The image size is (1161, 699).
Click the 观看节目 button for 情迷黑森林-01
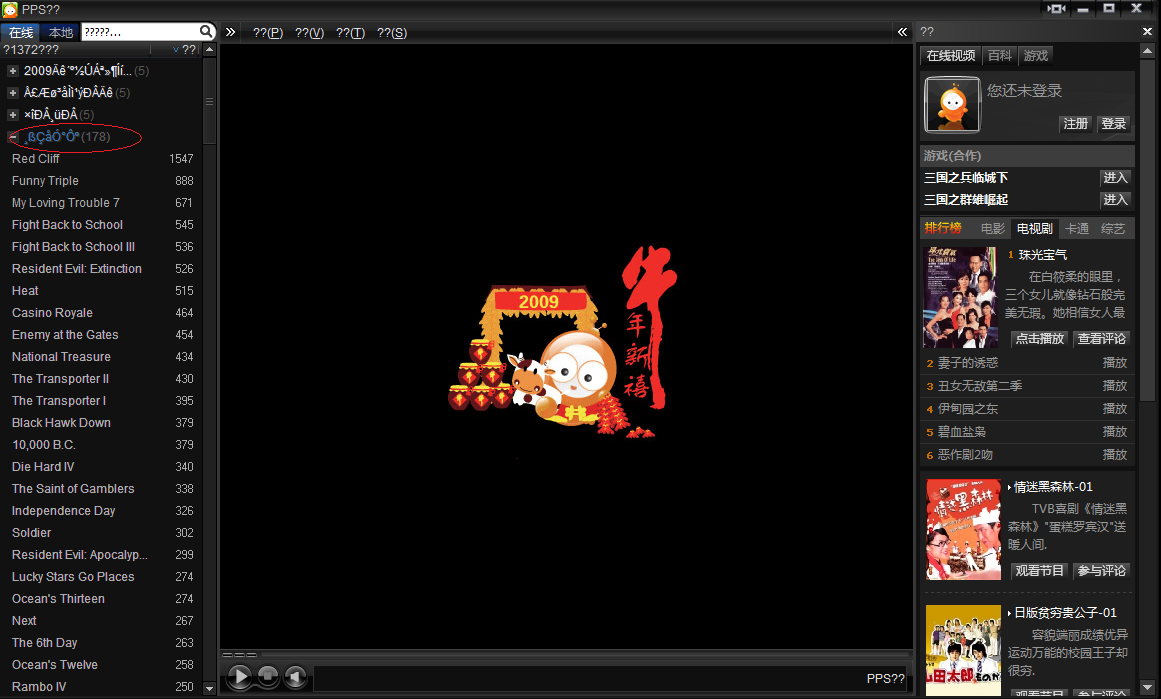(x=1040, y=571)
